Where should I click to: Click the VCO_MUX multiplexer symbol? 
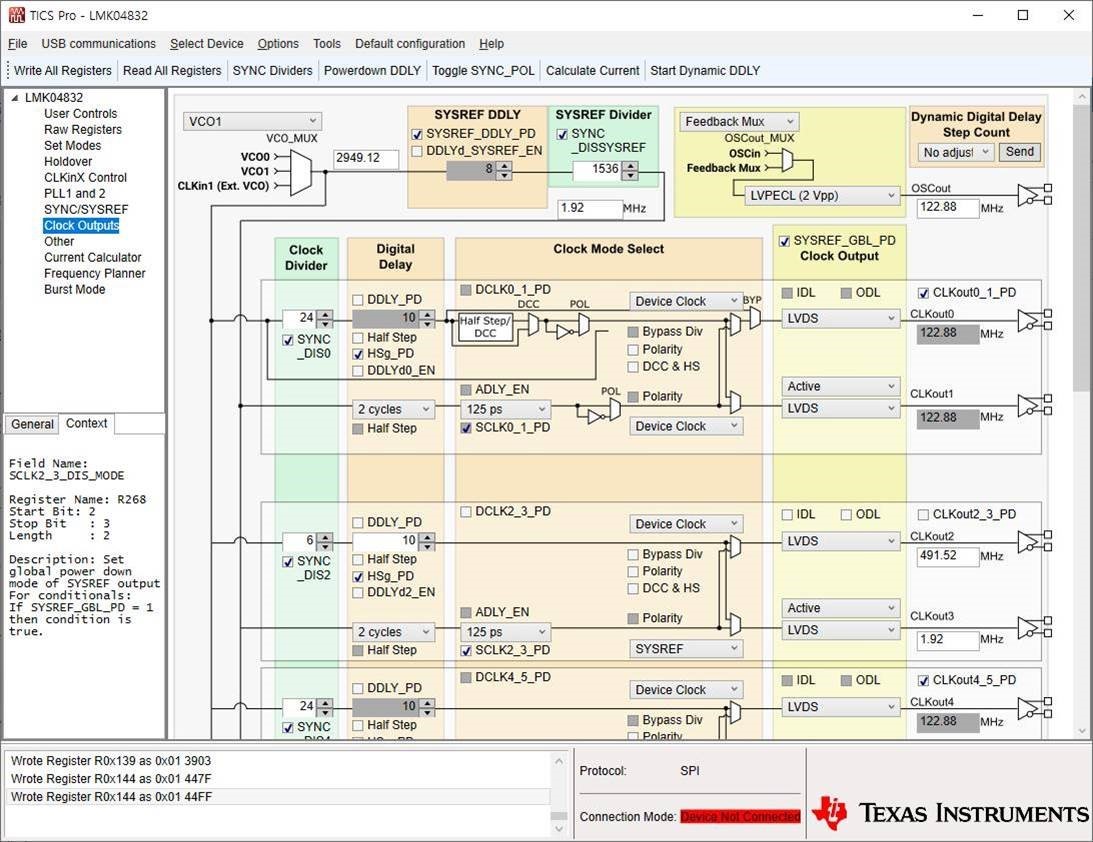[x=300, y=172]
